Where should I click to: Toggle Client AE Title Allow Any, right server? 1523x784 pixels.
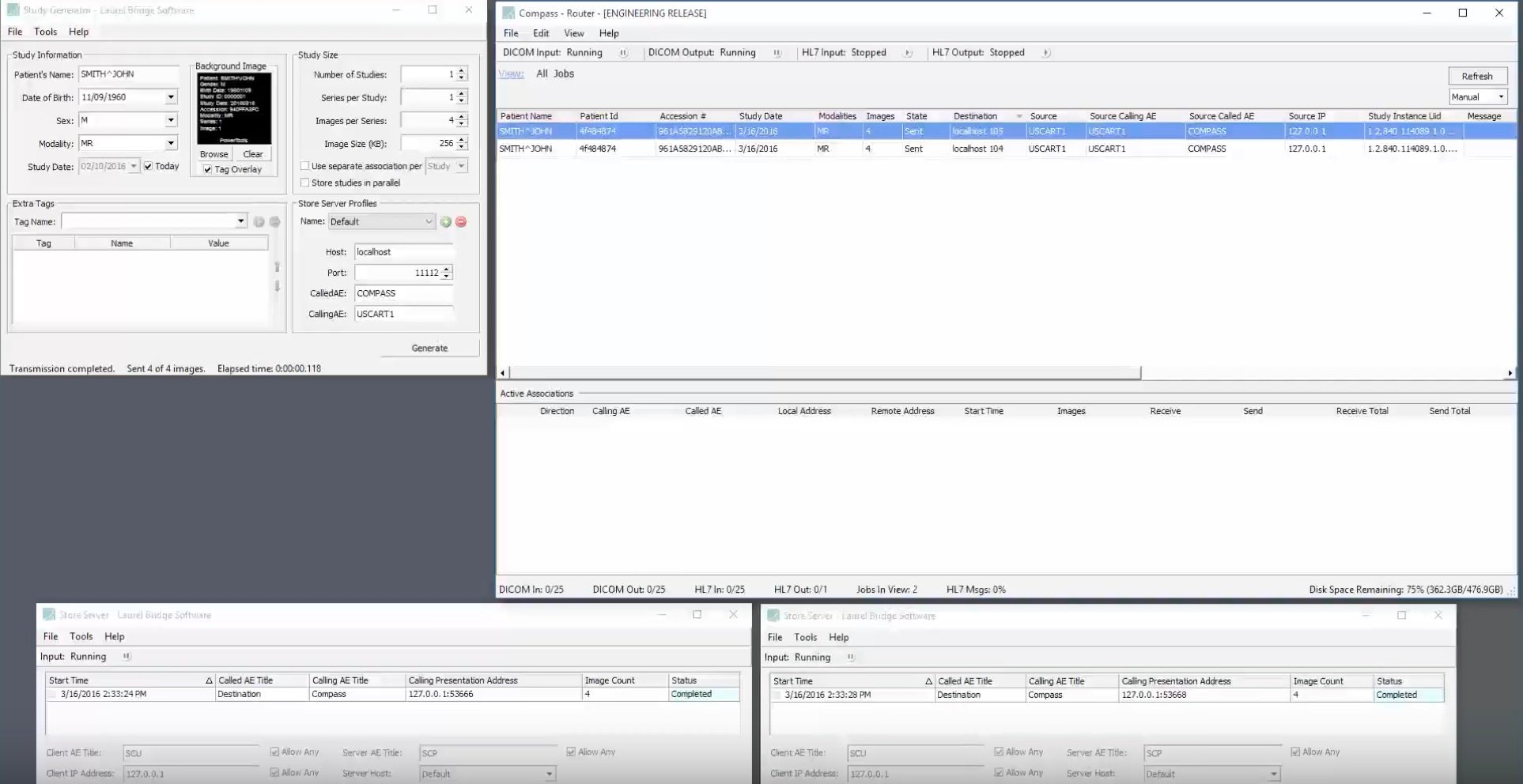point(999,752)
